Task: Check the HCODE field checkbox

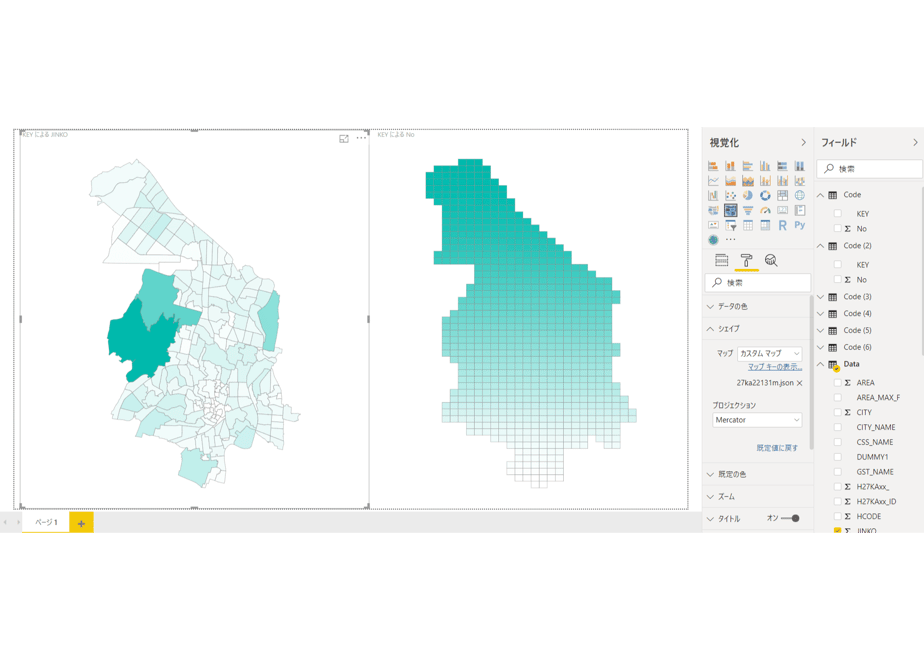Action: point(837,516)
